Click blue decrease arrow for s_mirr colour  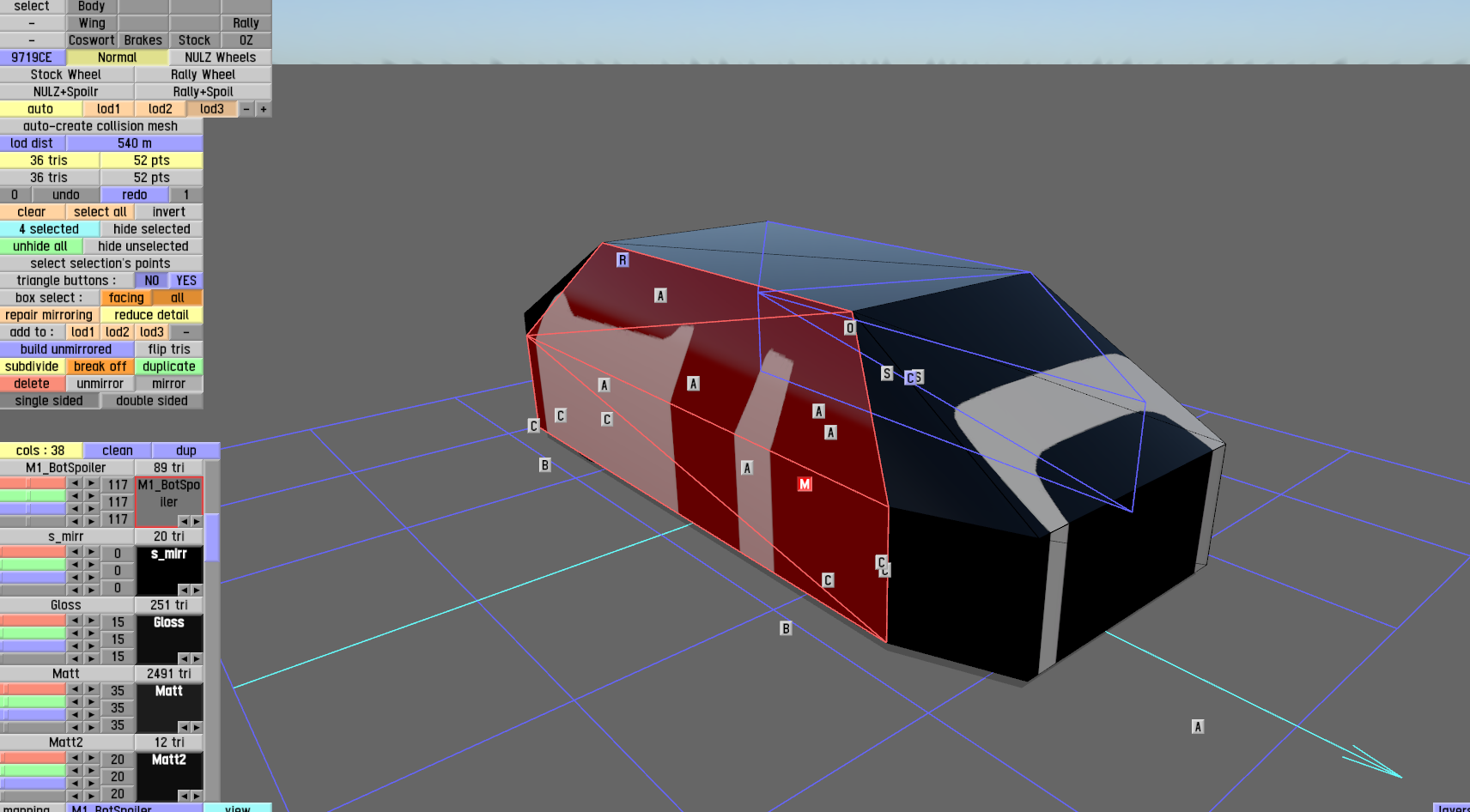[75, 578]
